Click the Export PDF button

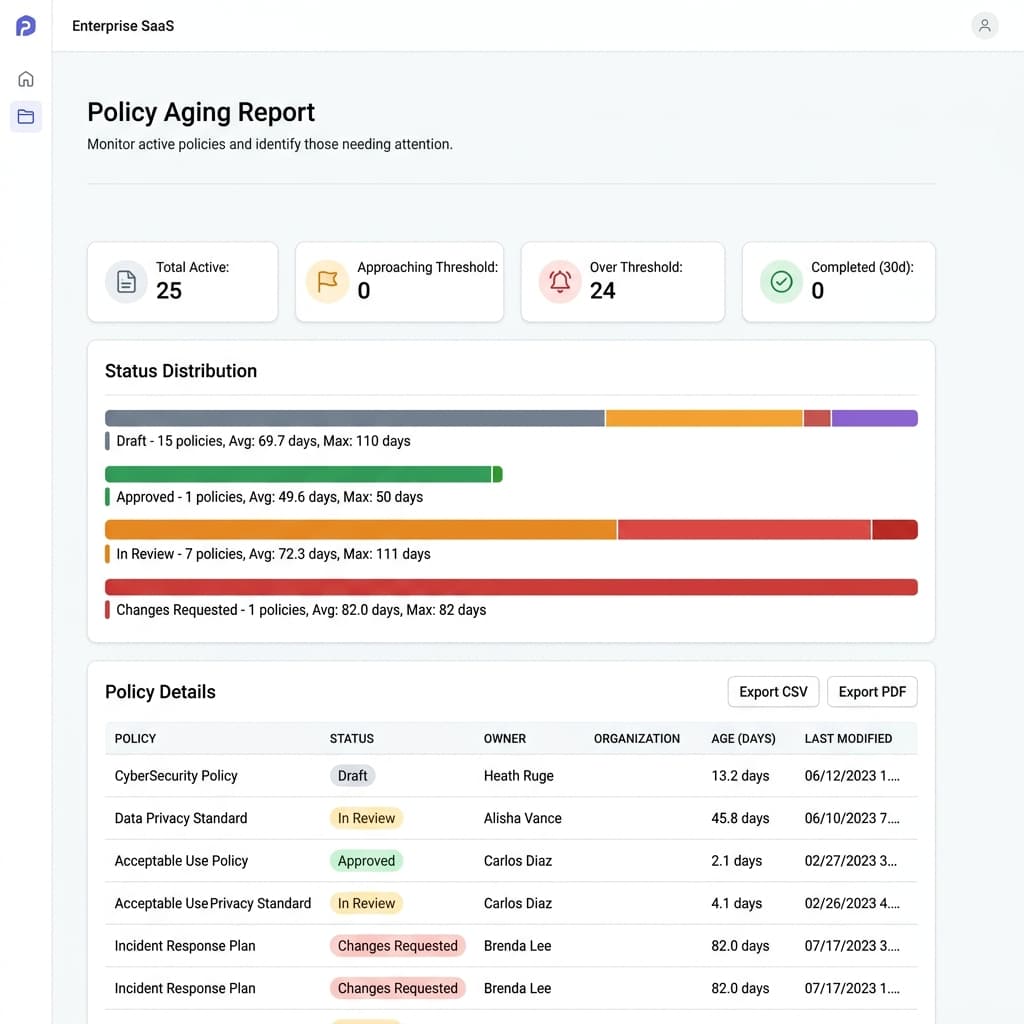pyautogui.click(x=871, y=691)
